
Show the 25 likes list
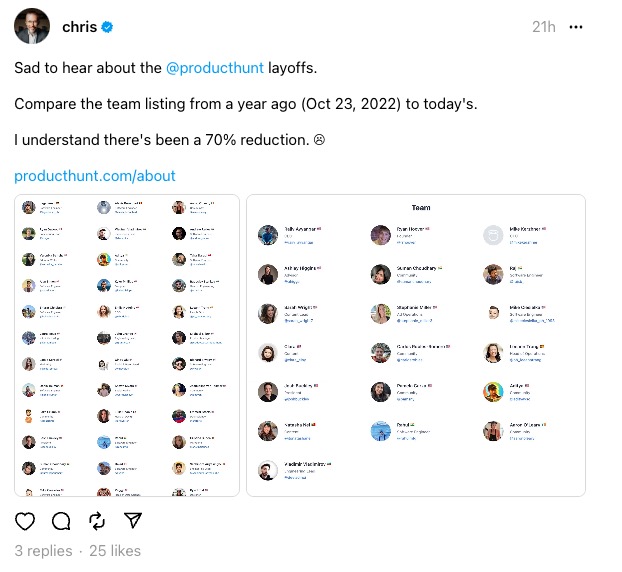[x=115, y=551]
